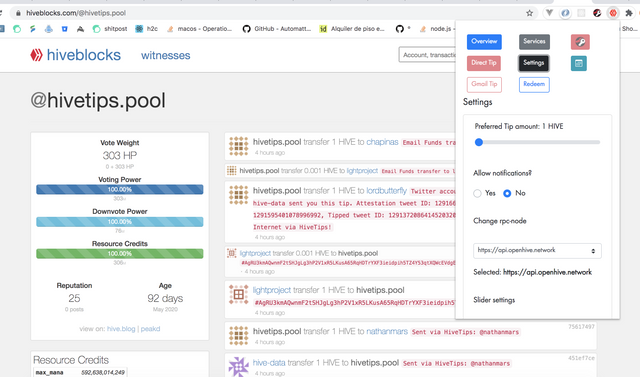
Task: Click the Downvote Power 100.00% bar
Action: pyautogui.click(x=120, y=222)
